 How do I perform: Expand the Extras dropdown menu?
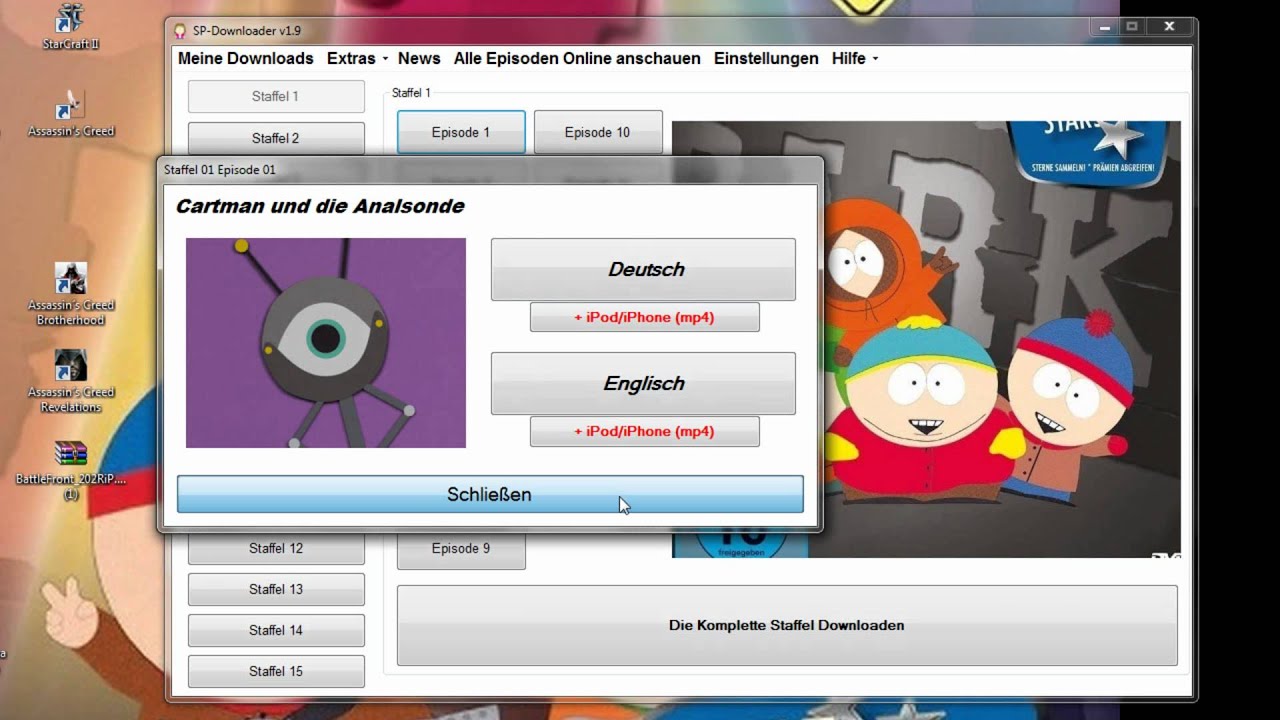point(357,59)
